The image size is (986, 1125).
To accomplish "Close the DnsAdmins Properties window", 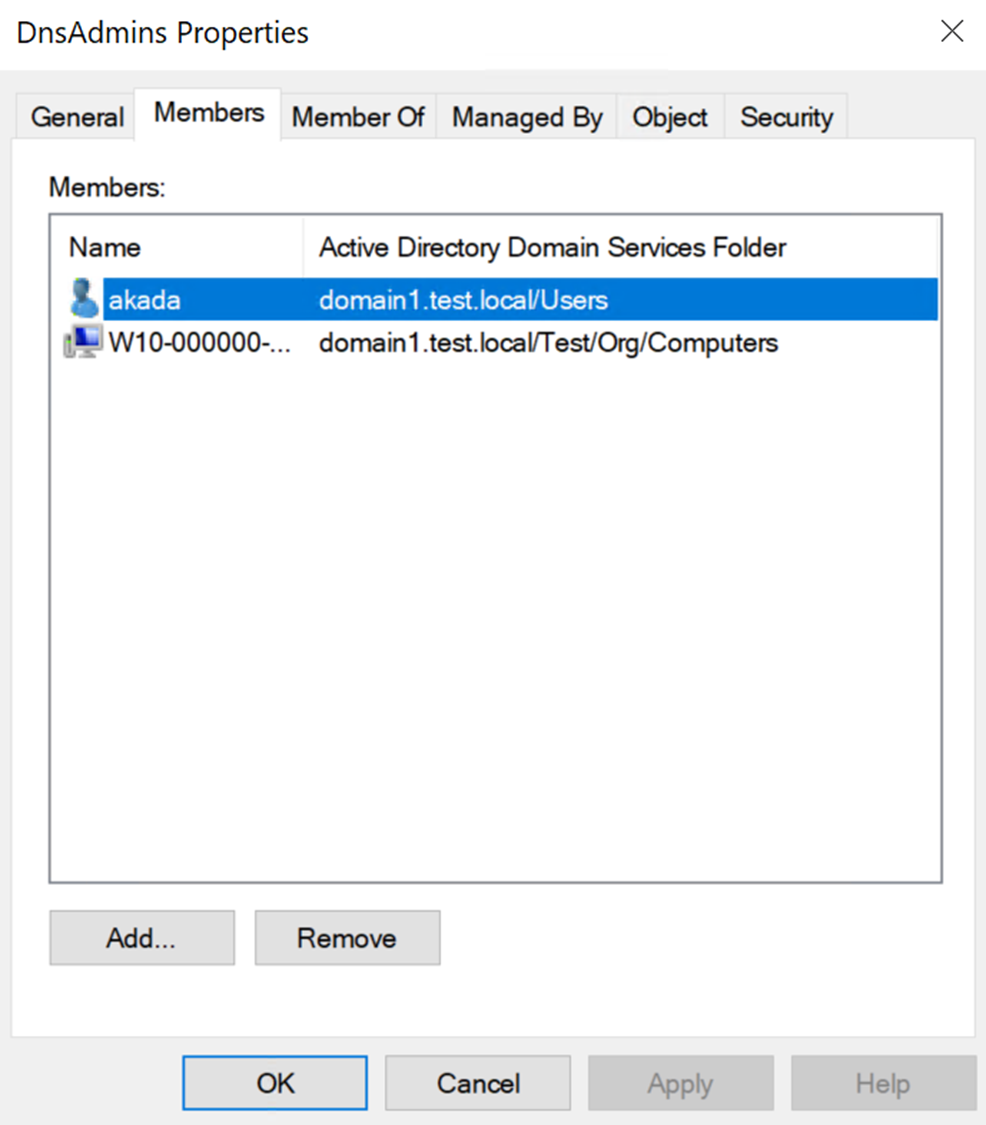I will click(x=952, y=32).
